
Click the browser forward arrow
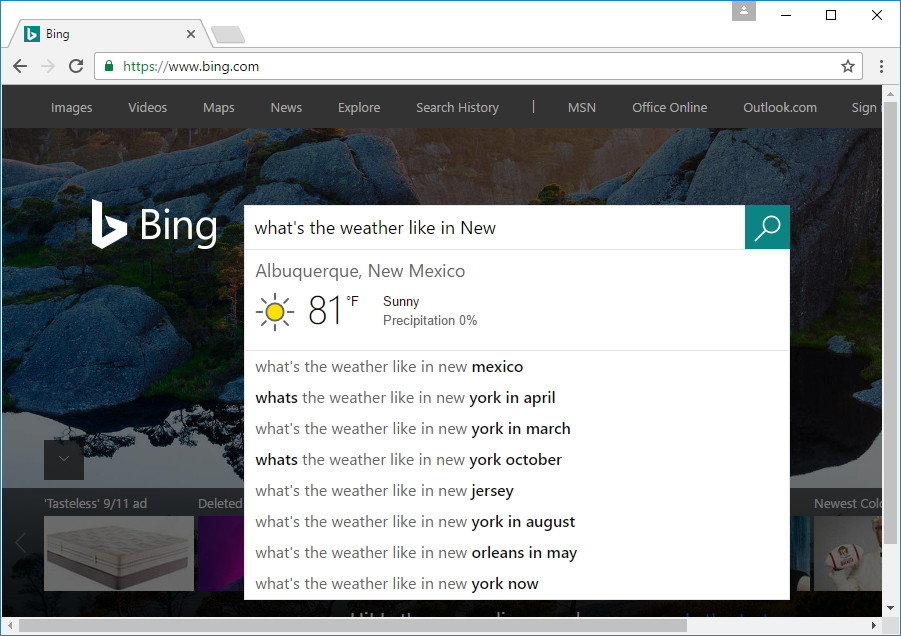48,66
